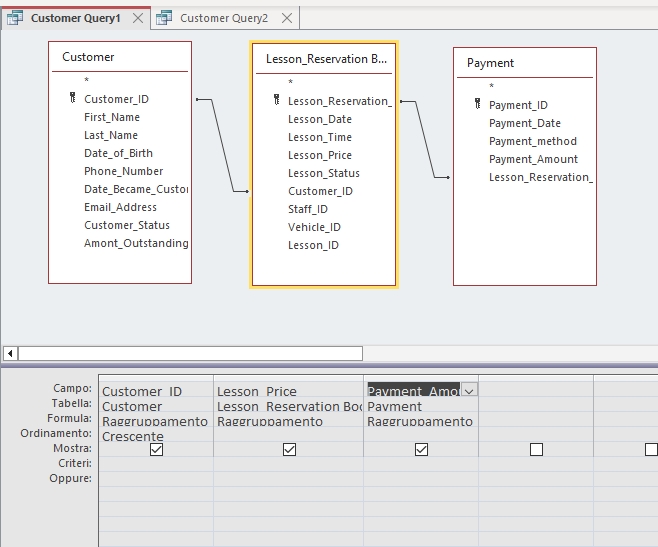The height and width of the screenshot is (547, 658).
Task: Check the partially visible Mostra box in fifth column
Action: click(x=651, y=450)
